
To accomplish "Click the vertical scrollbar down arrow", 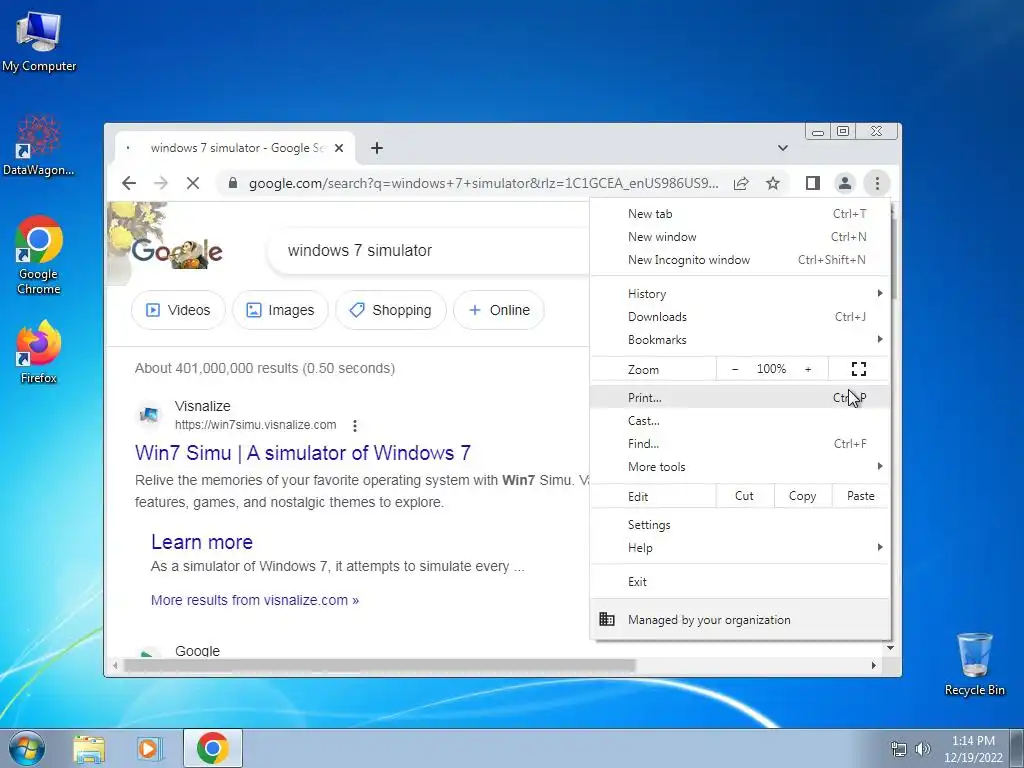I will 890,648.
